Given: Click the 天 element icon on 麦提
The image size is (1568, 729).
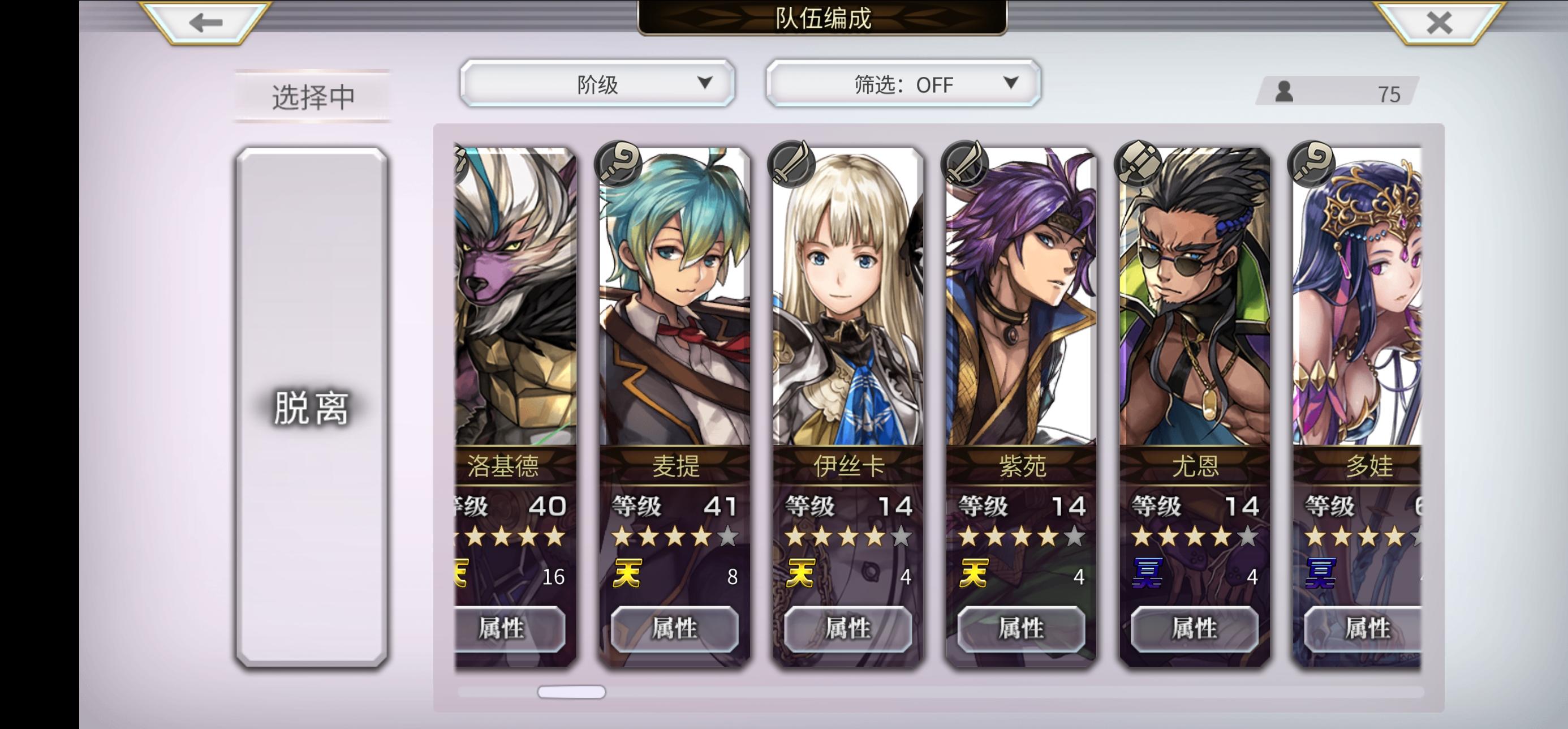Looking at the screenshot, I should pos(627,573).
